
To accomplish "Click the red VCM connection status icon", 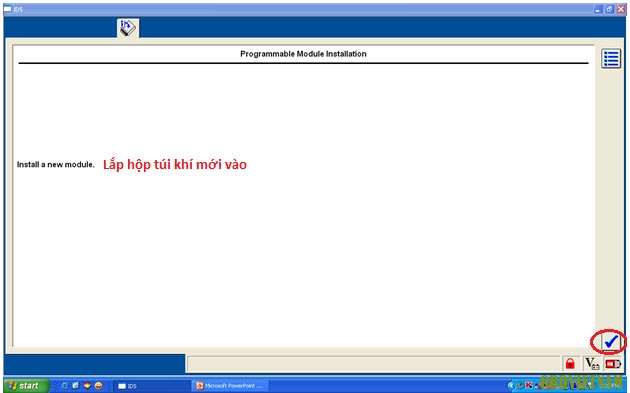I will point(613,364).
